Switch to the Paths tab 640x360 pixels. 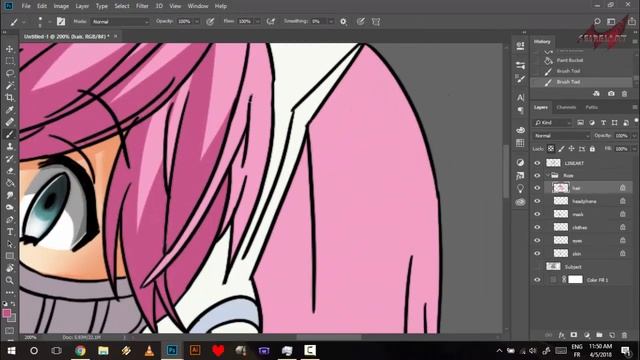[x=591, y=107]
